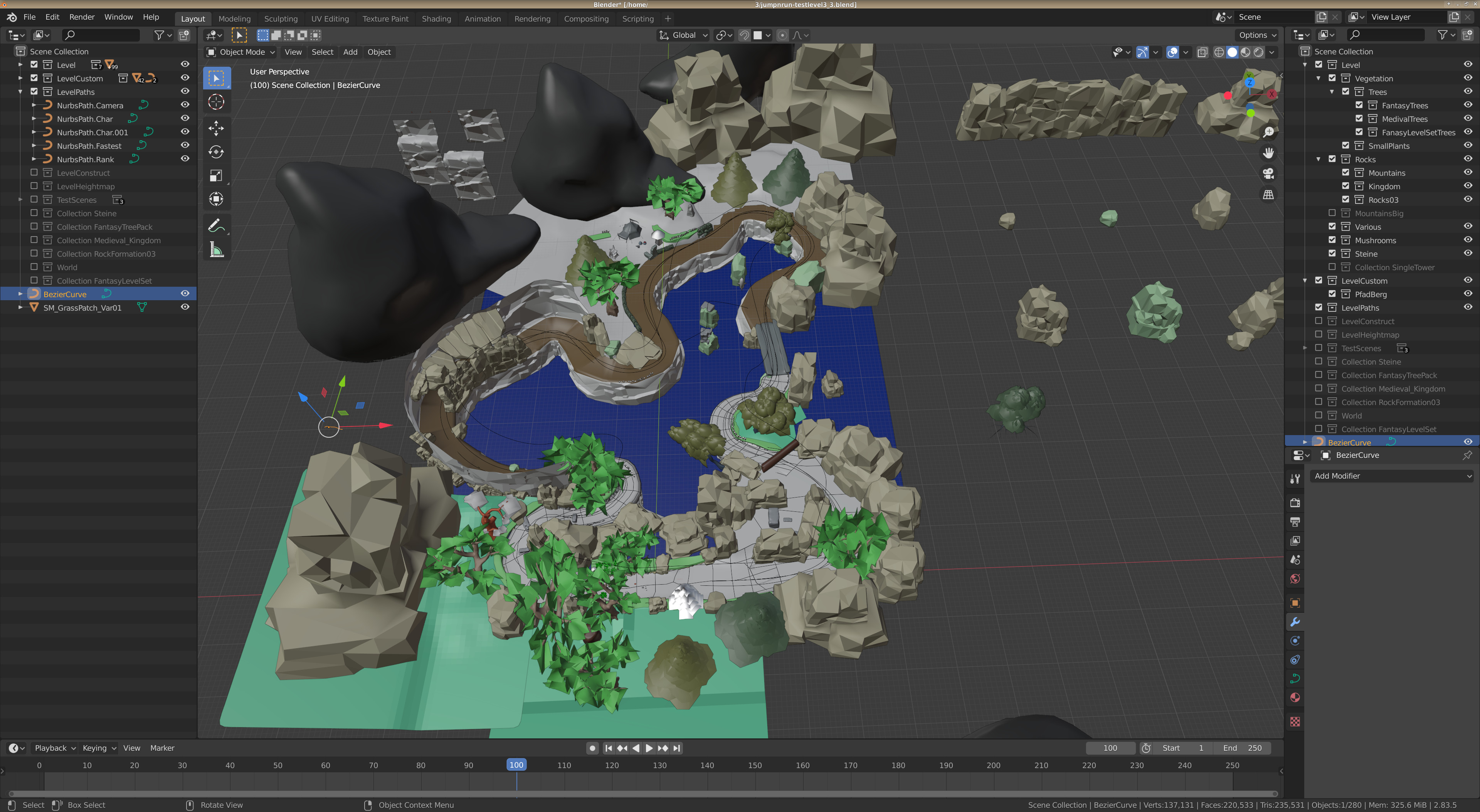
Task: Pick the Annotate pencil tool
Action: click(x=216, y=226)
